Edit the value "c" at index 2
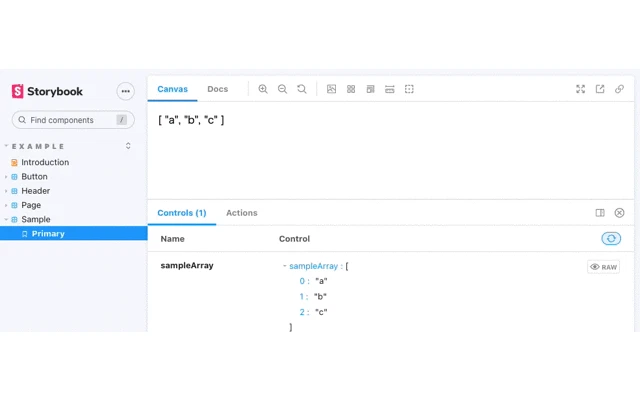The width and height of the screenshot is (640, 400). click(321, 312)
